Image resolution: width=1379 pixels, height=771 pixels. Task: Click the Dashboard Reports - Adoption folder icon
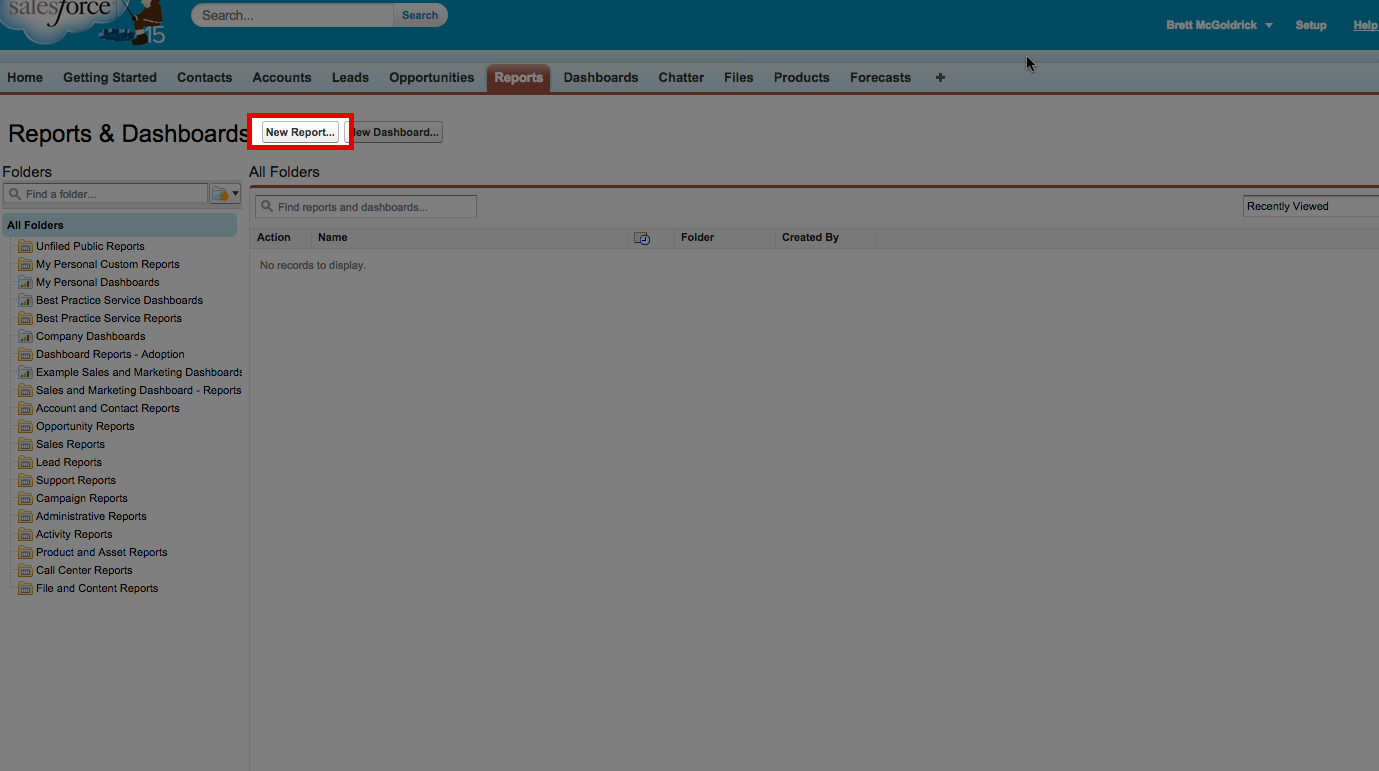tap(26, 354)
